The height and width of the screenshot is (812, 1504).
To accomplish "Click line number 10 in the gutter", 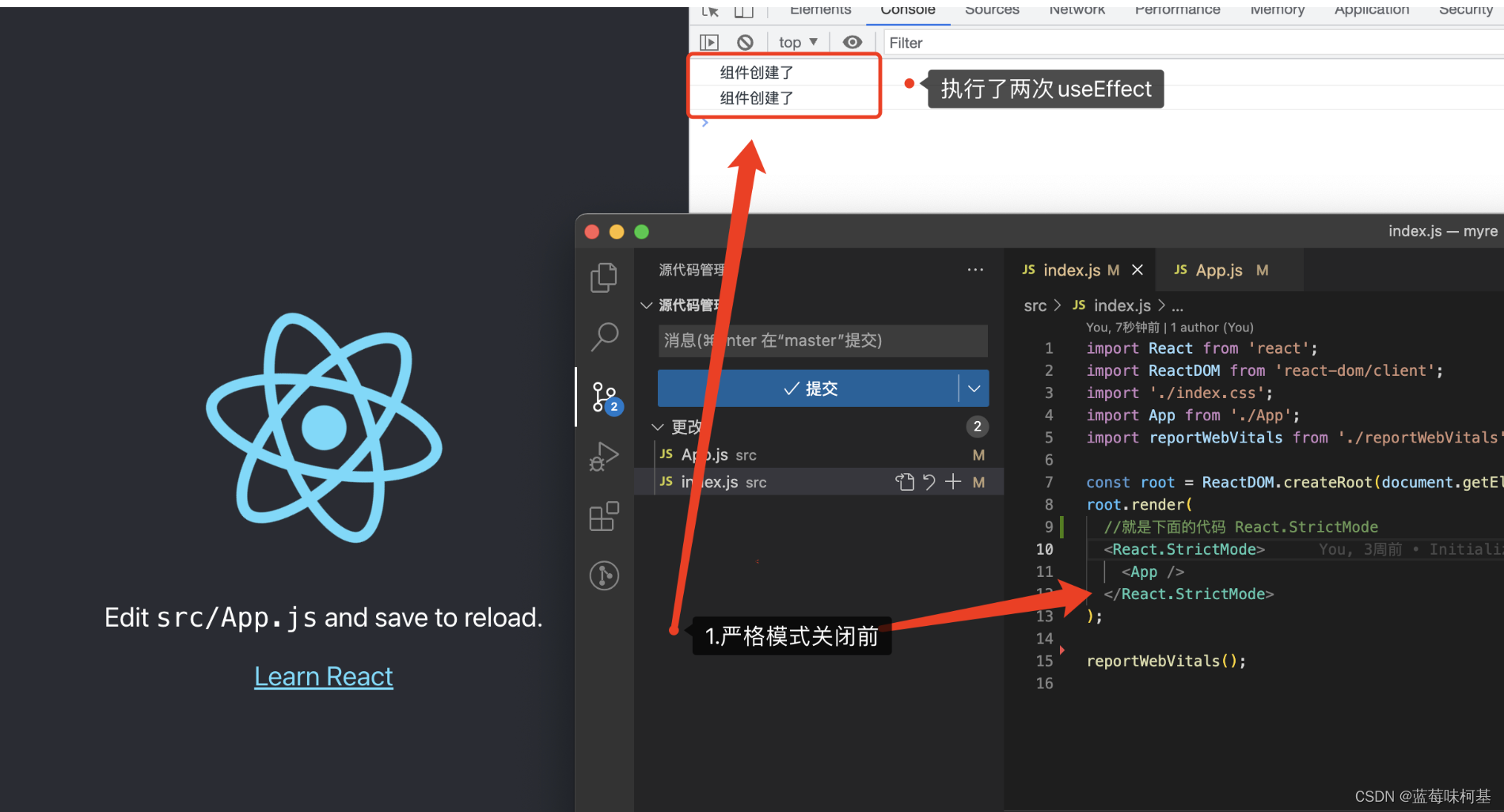I will [1044, 549].
